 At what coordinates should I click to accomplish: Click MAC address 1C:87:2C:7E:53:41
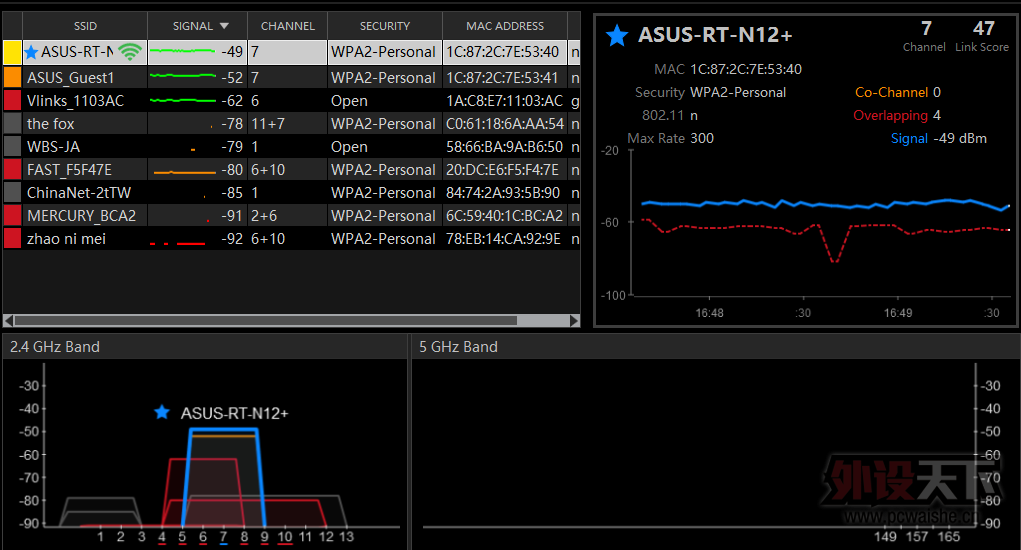[502, 77]
